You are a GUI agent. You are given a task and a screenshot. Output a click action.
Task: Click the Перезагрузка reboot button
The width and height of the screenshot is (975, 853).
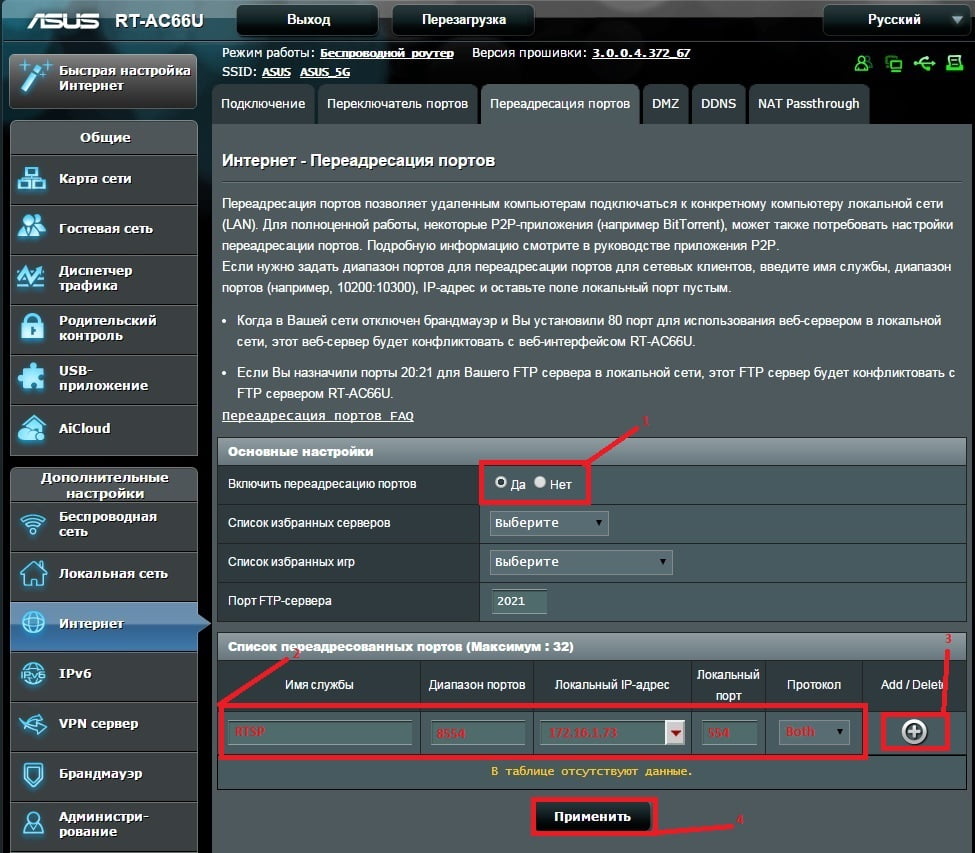463,20
